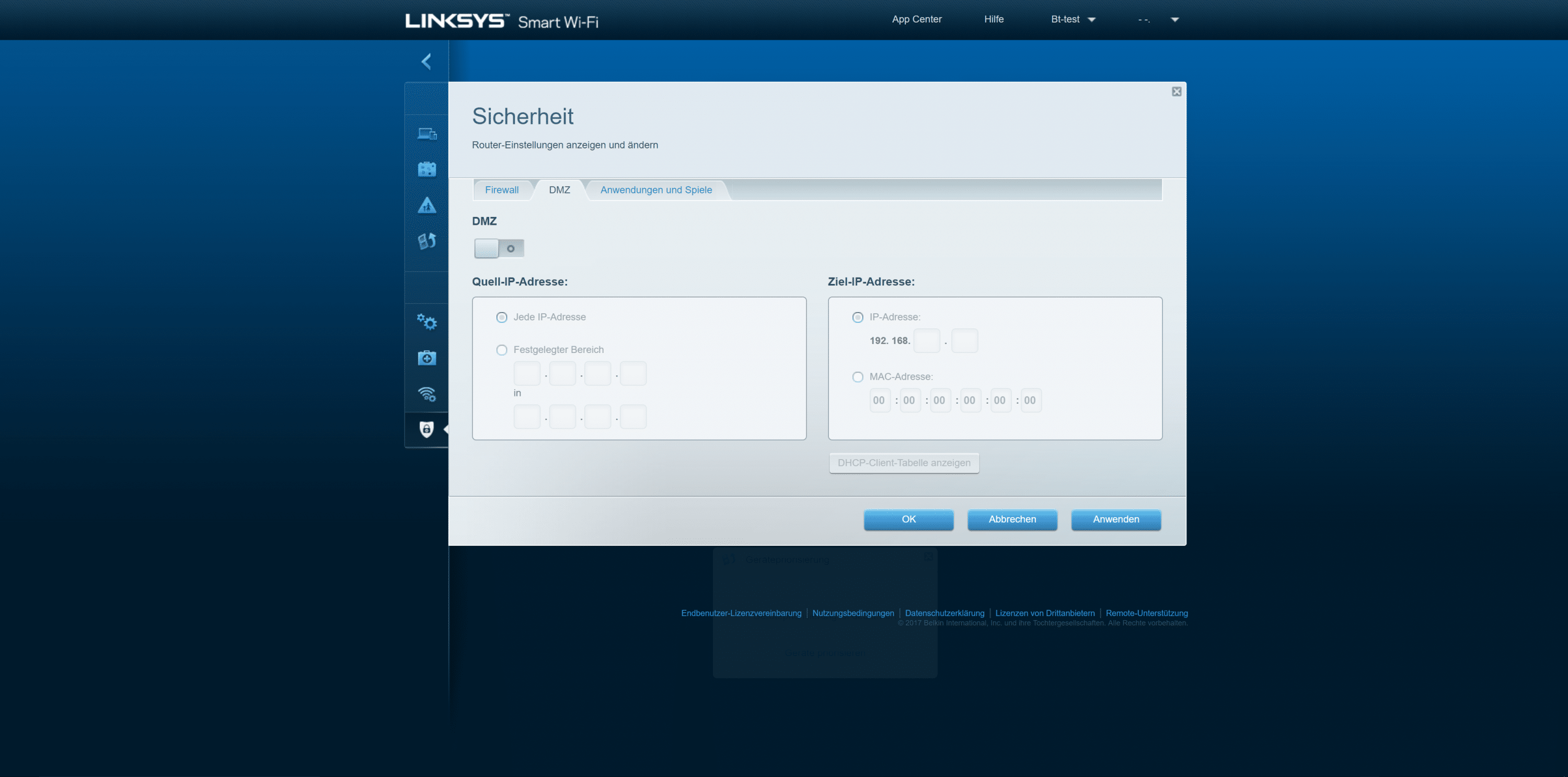Viewport: 1568px width, 777px height.
Task: Open Troubleshooting first-aid kit icon
Action: 426,358
